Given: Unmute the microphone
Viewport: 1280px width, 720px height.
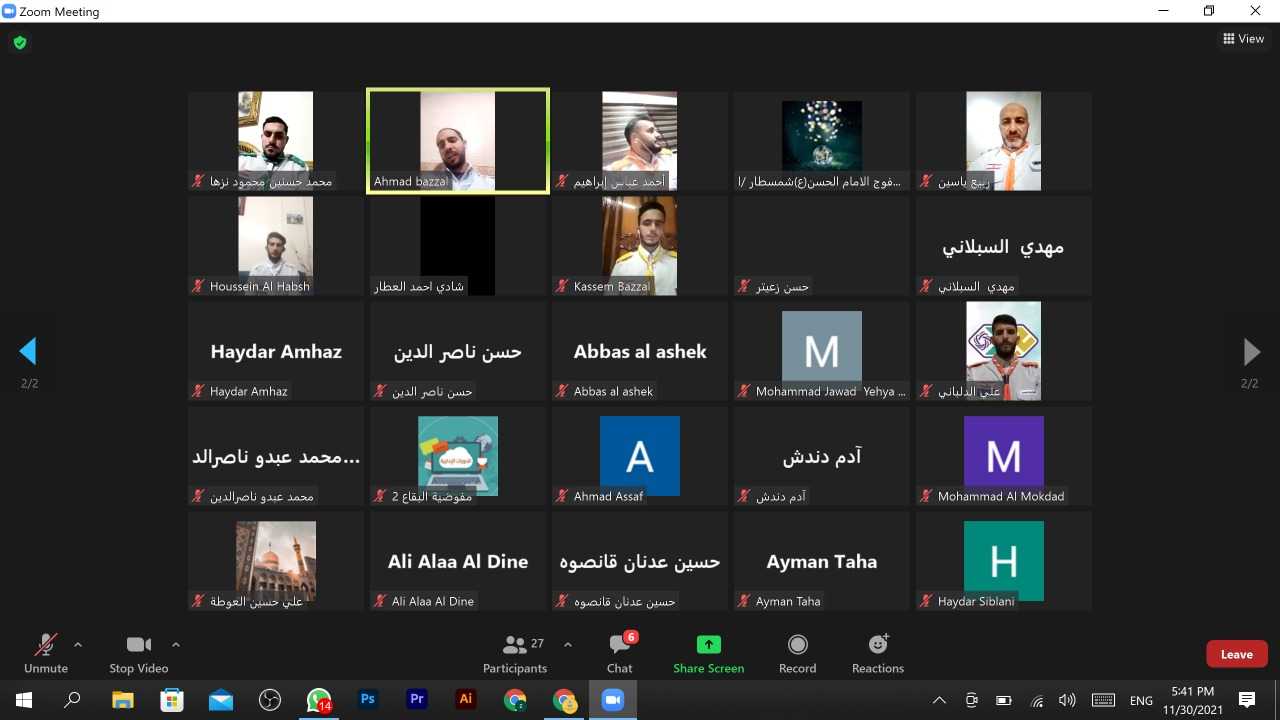Looking at the screenshot, I should coord(46,654).
